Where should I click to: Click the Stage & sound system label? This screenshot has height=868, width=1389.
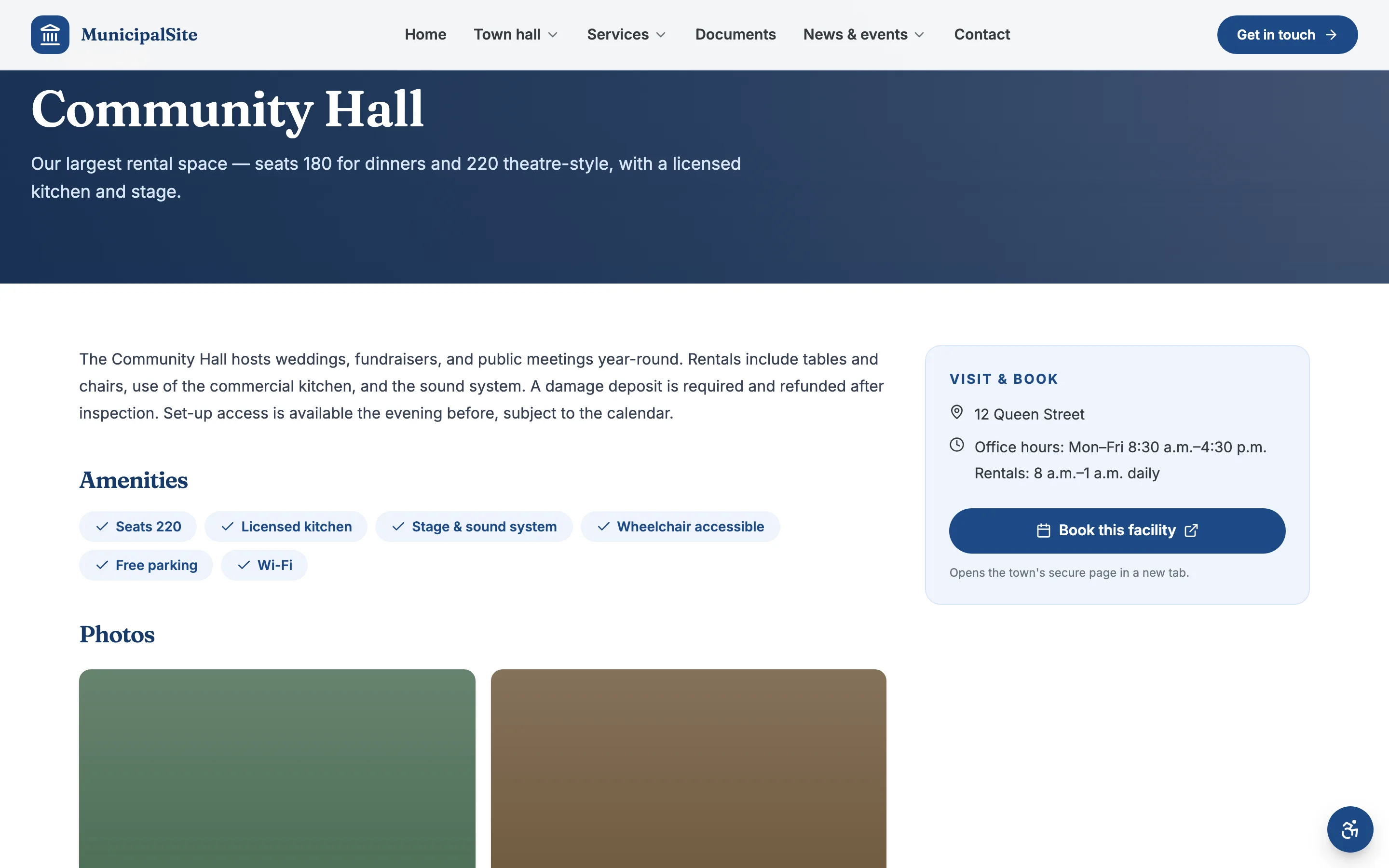[484, 527]
